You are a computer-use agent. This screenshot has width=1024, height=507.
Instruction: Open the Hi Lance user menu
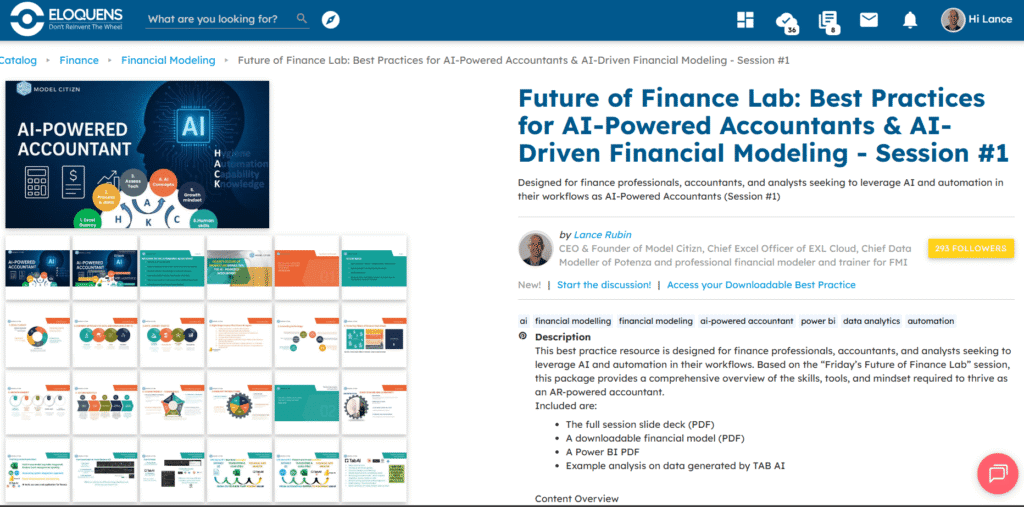(990, 20)
